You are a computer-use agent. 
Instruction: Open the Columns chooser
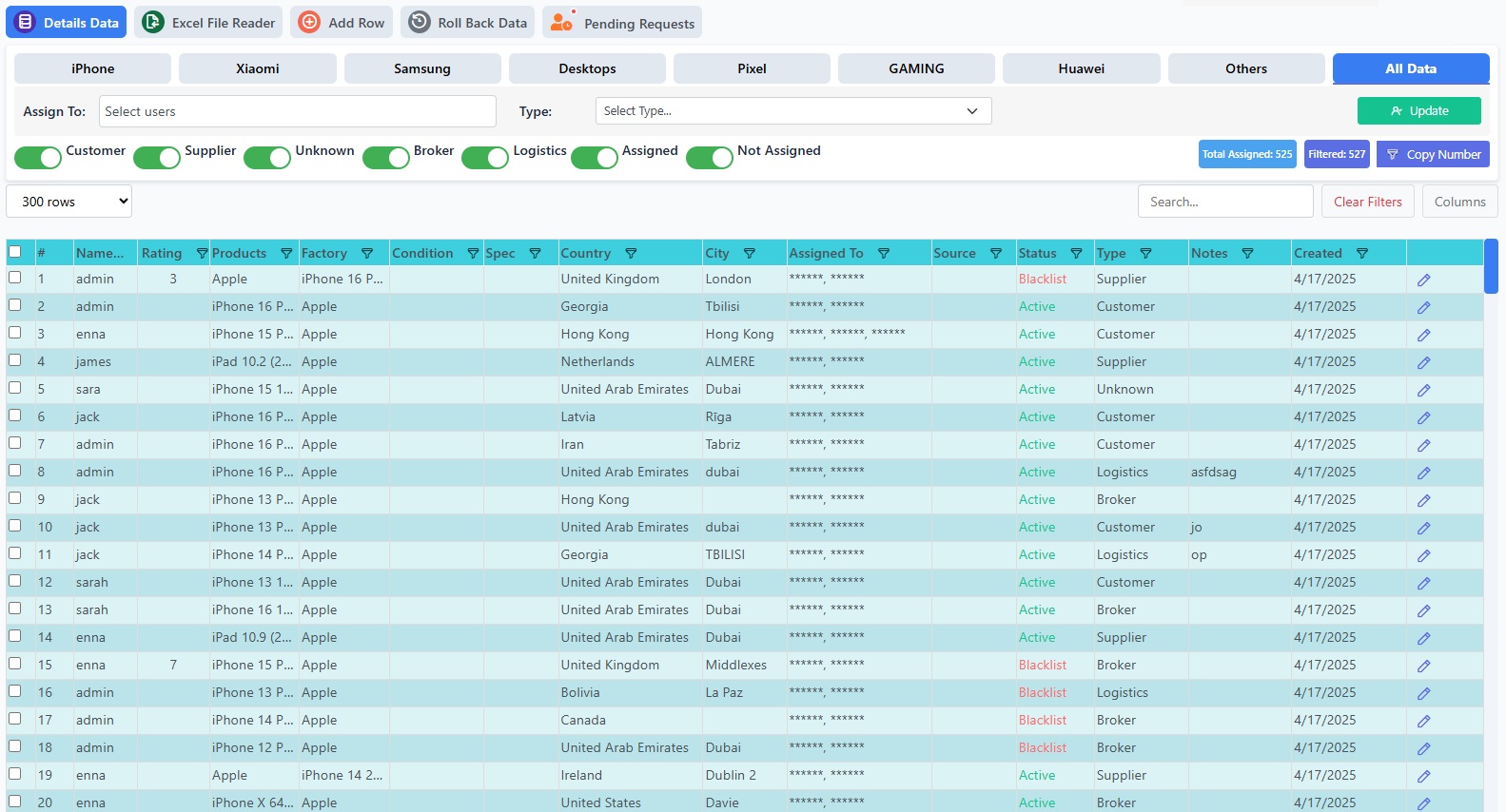coord(1459,202)
